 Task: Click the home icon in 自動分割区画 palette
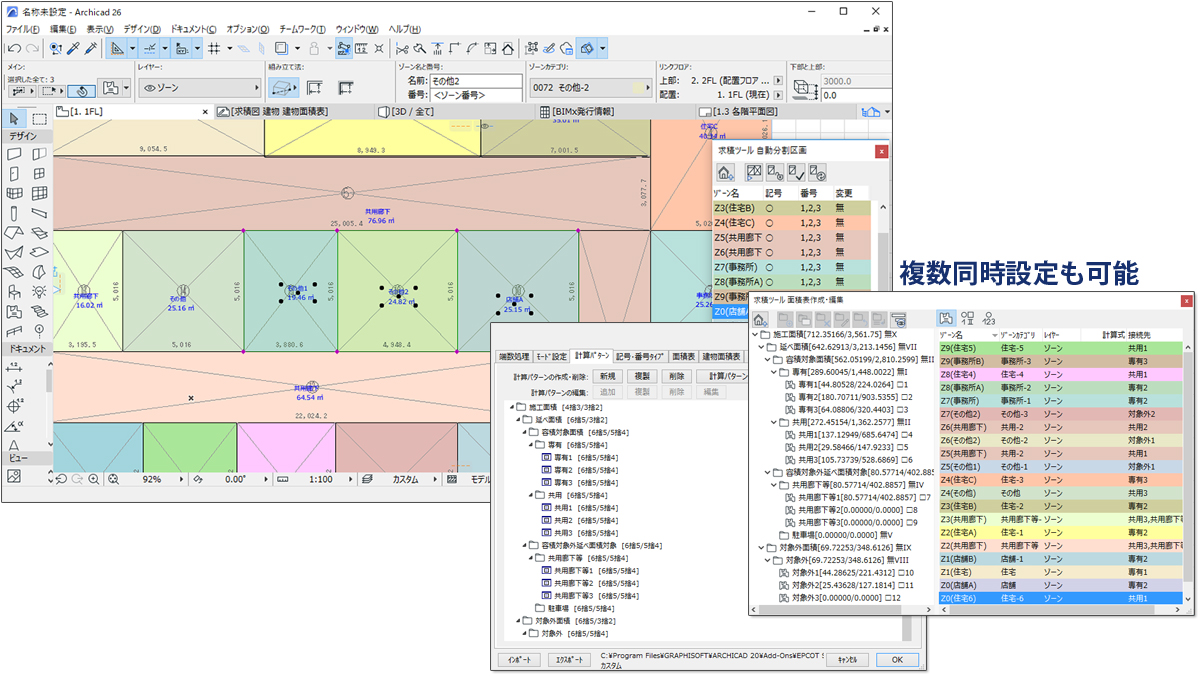[x=727, y=172]
